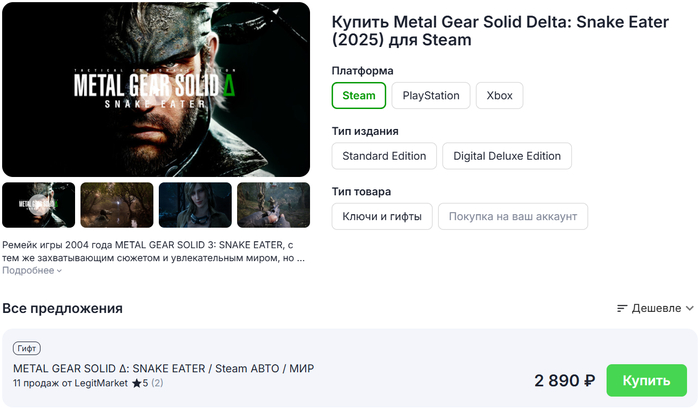Click the main Metal Gear Solid cover image

tap(156, 89)
